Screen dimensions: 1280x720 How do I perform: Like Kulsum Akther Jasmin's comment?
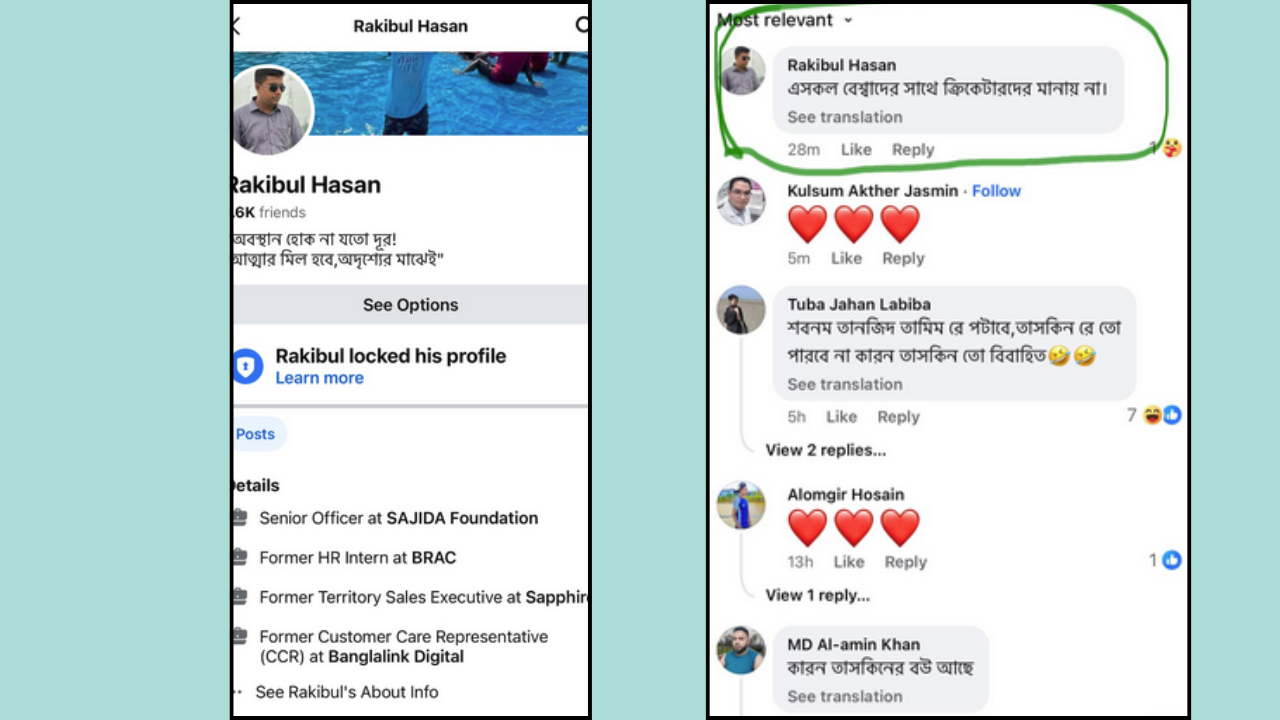[846, 258]
